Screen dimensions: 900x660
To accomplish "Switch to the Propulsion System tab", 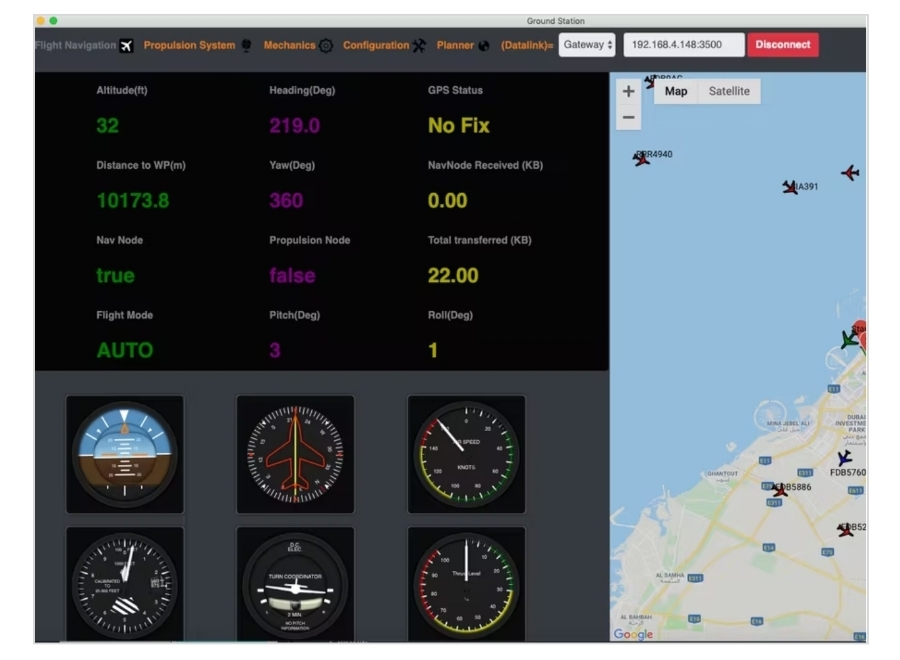I will pyautogui.click(x=189, y=45).
